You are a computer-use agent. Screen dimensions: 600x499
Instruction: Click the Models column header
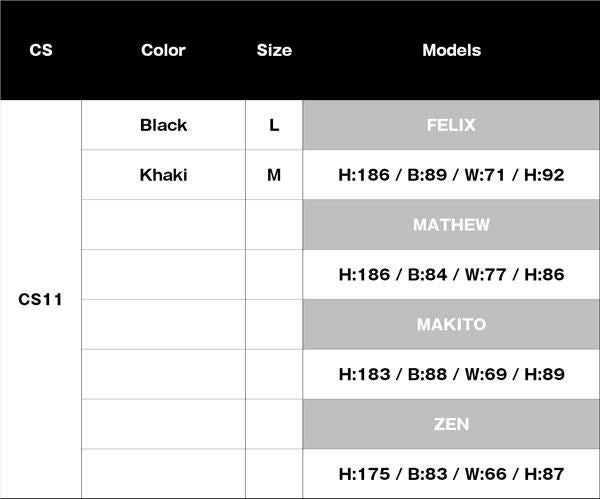[451, 50]
